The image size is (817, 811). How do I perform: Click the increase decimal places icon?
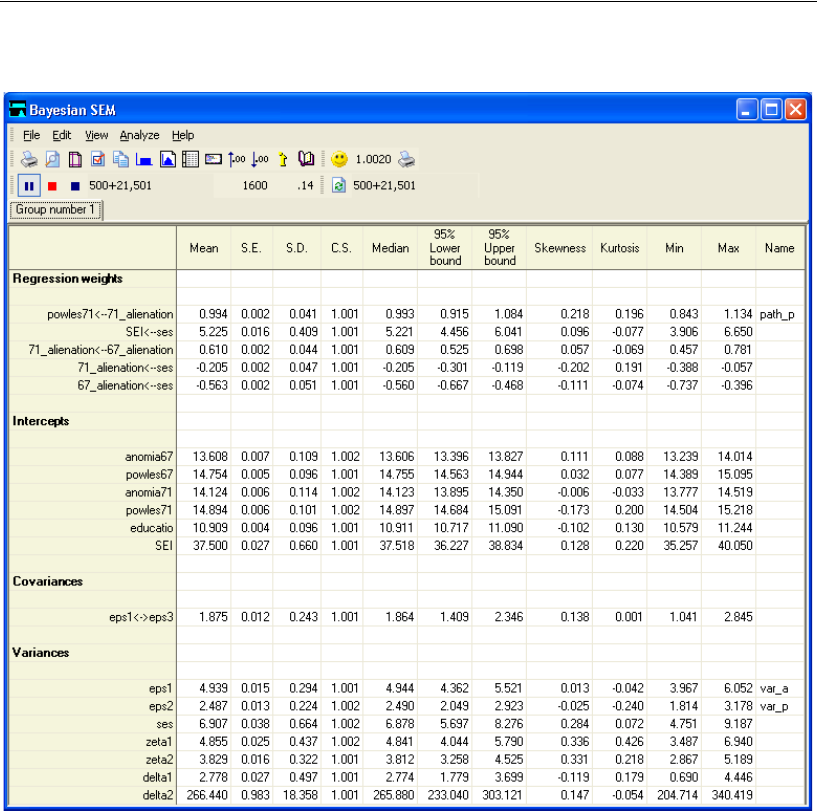click(x=237, y=160)
